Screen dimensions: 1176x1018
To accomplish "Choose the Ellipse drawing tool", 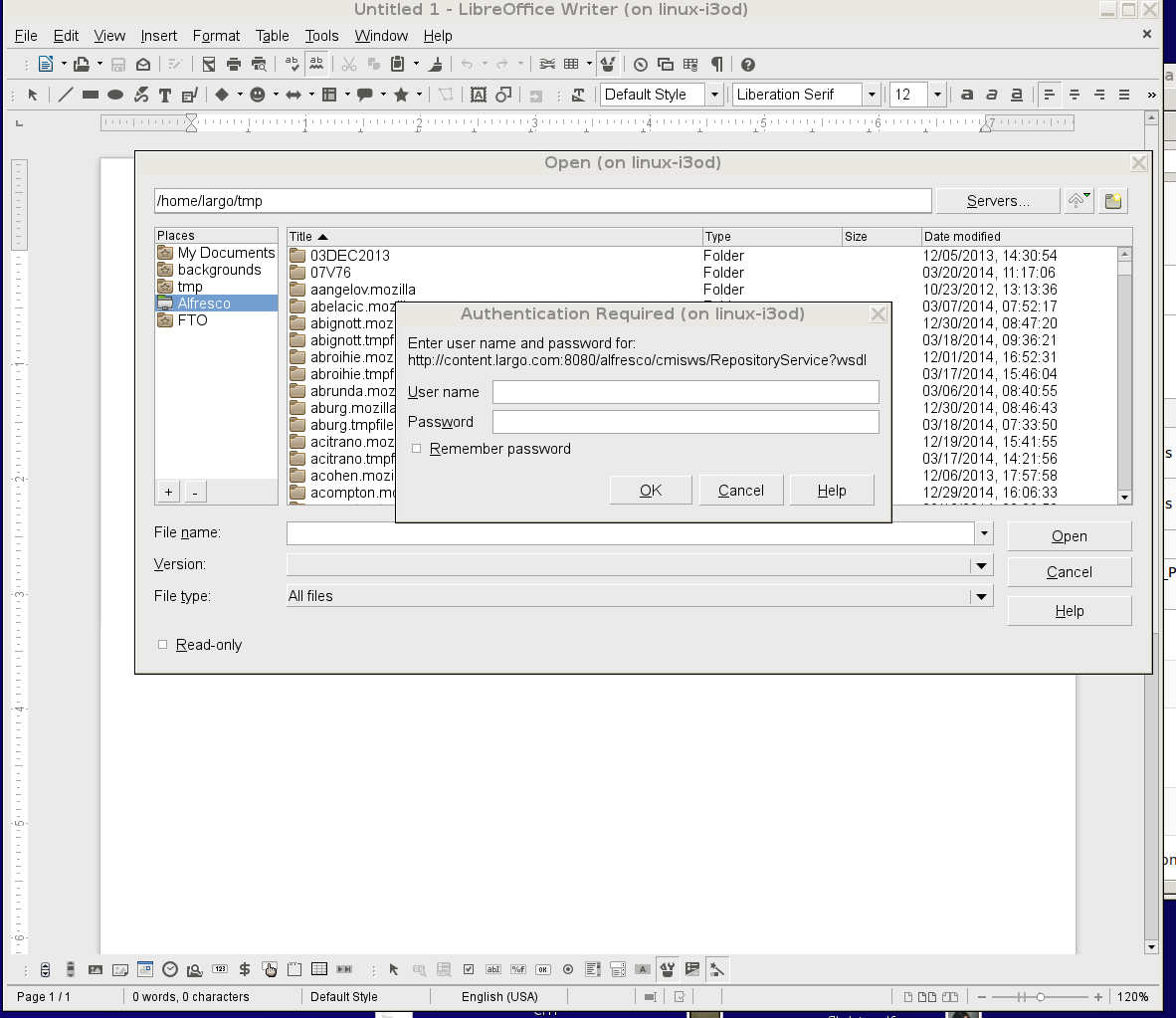I will click(x=115, y=95).
